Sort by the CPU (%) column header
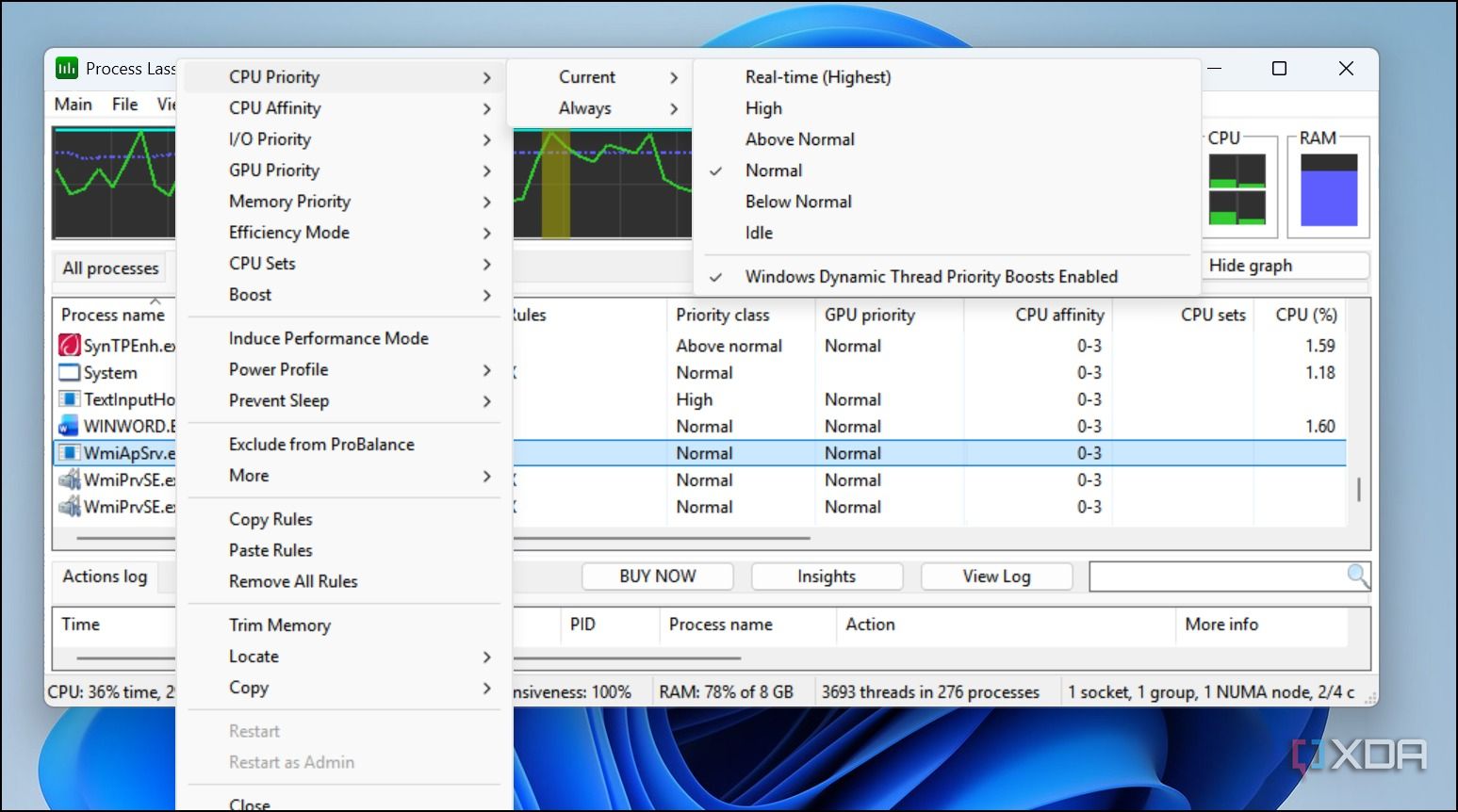The height and width of the screenshot is (812, 1458). point(1300,315)
